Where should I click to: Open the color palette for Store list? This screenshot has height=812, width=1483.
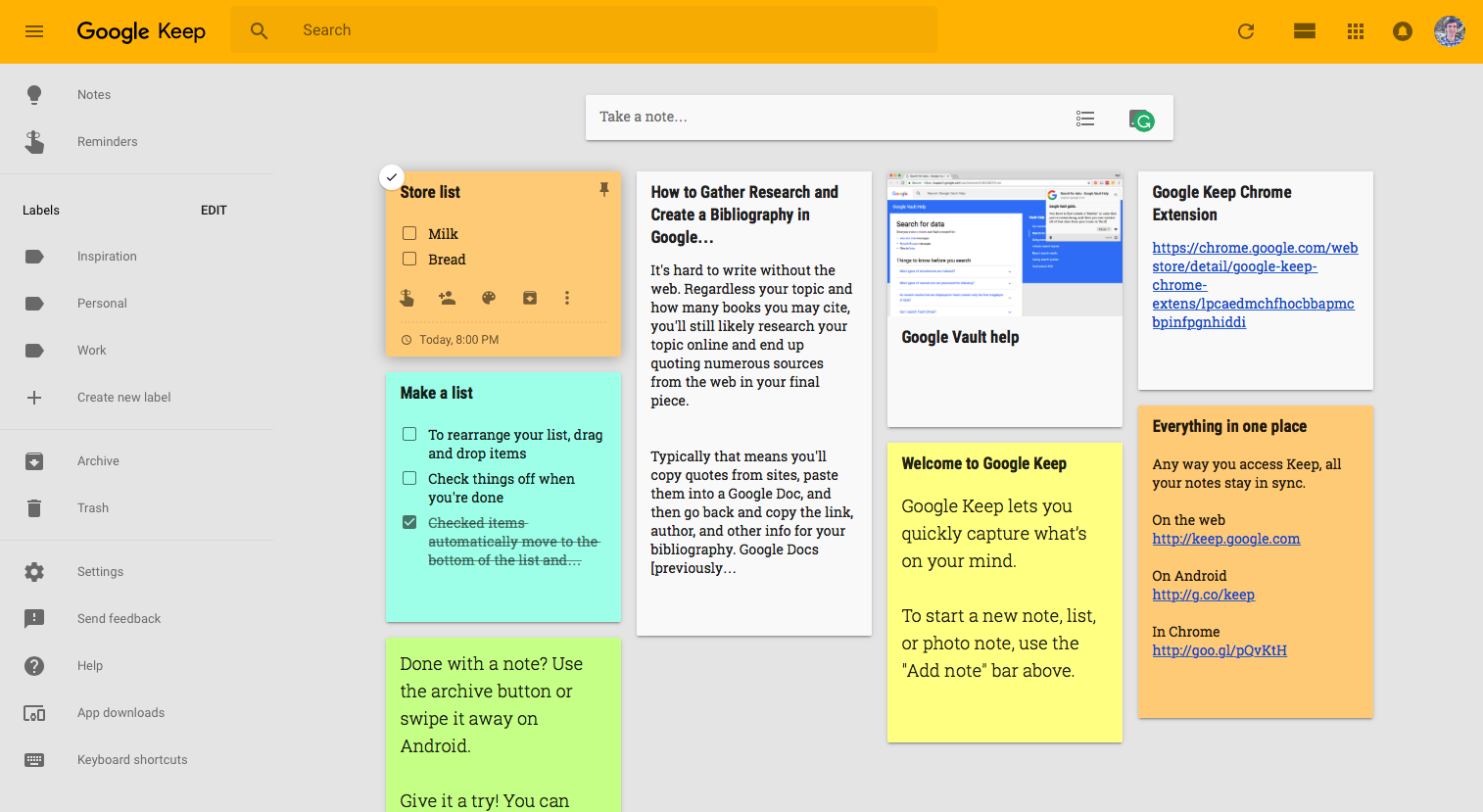[488, 298]
